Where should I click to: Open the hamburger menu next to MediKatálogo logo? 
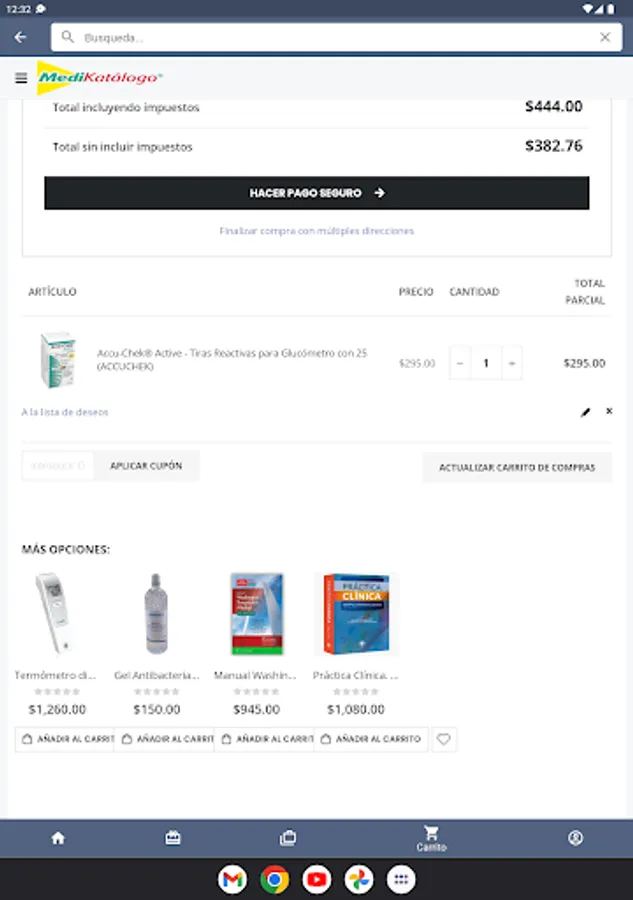[21, 78]
